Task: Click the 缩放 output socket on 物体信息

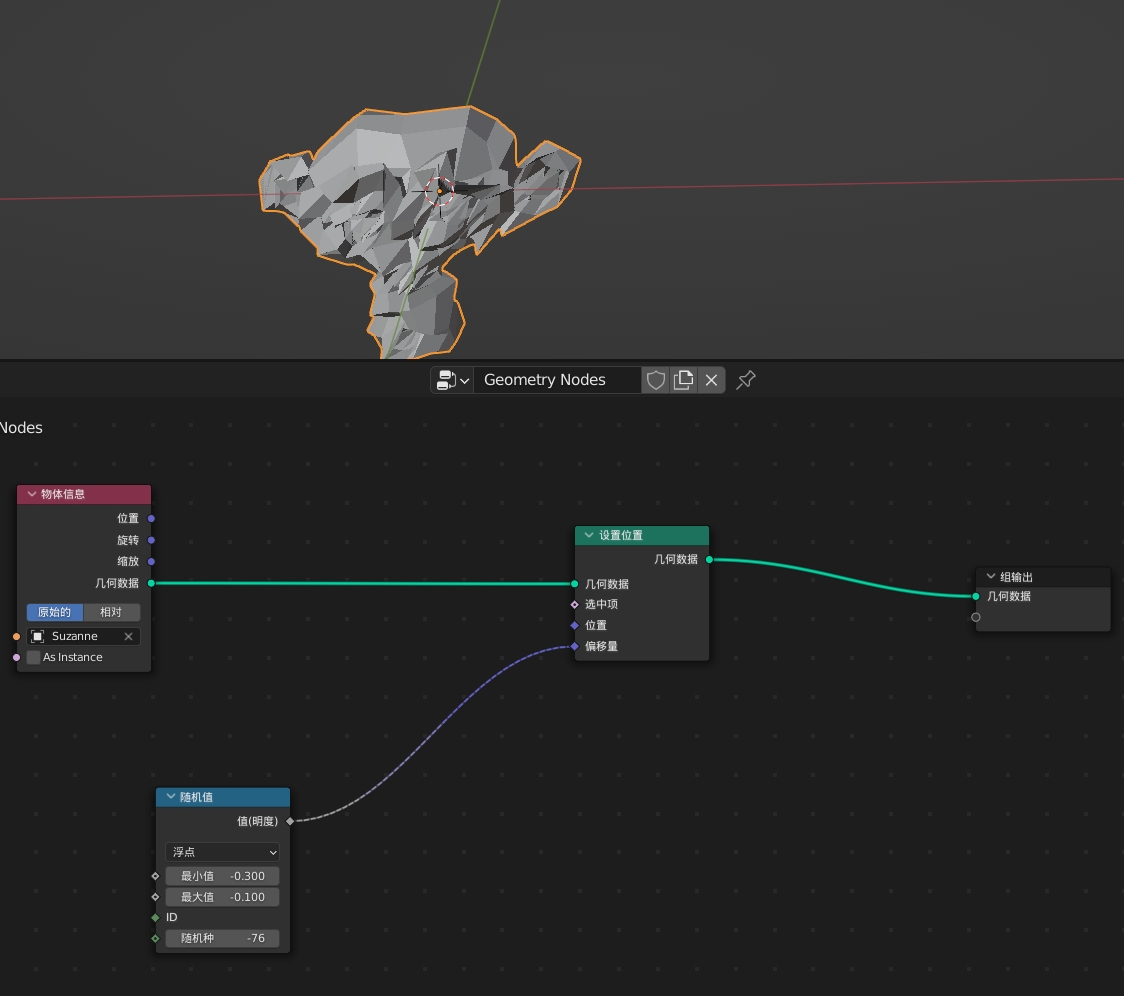Action: pyautogui.click(x=151, y=561)
